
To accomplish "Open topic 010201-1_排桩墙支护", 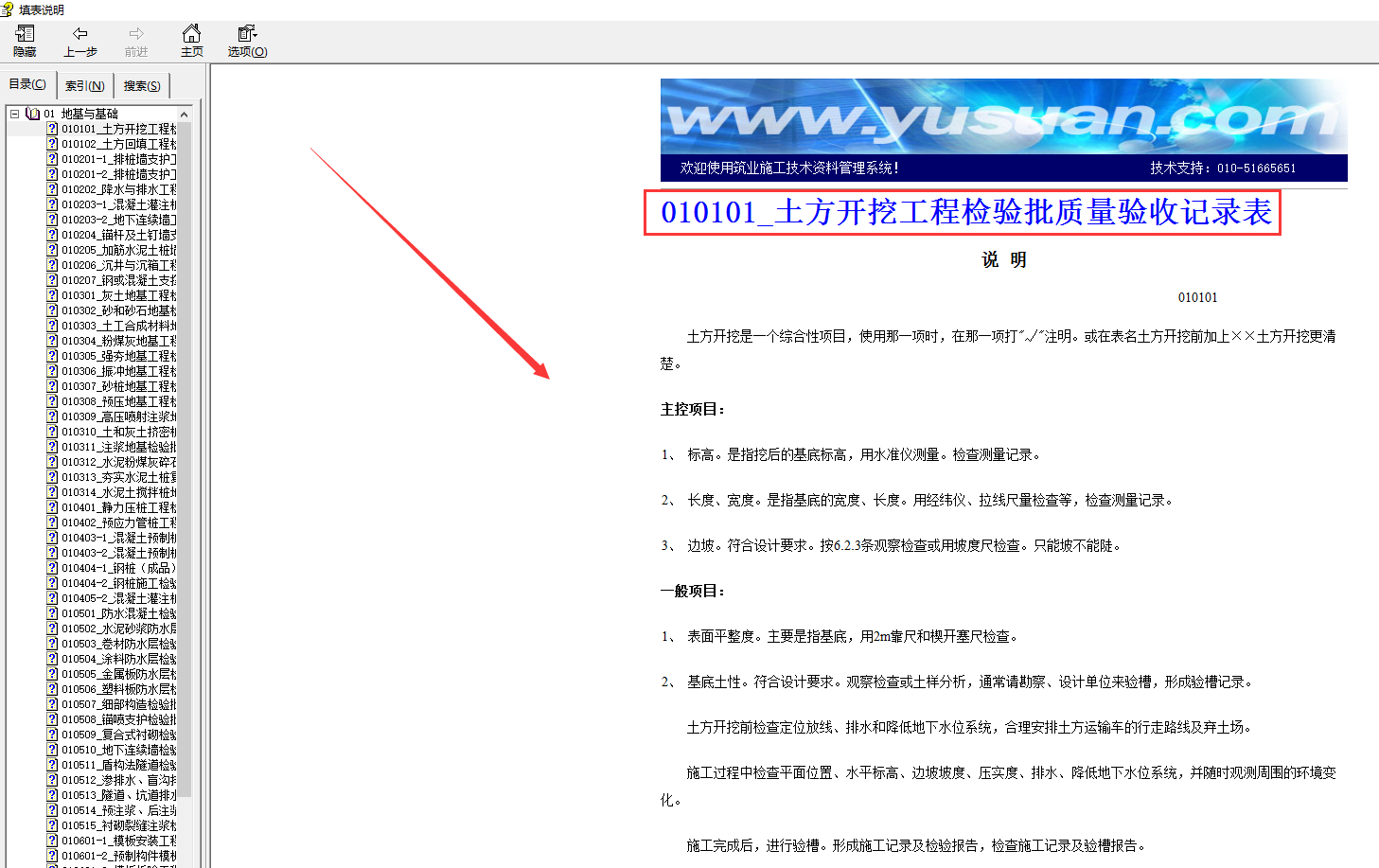I will click(x=119, y=159).
